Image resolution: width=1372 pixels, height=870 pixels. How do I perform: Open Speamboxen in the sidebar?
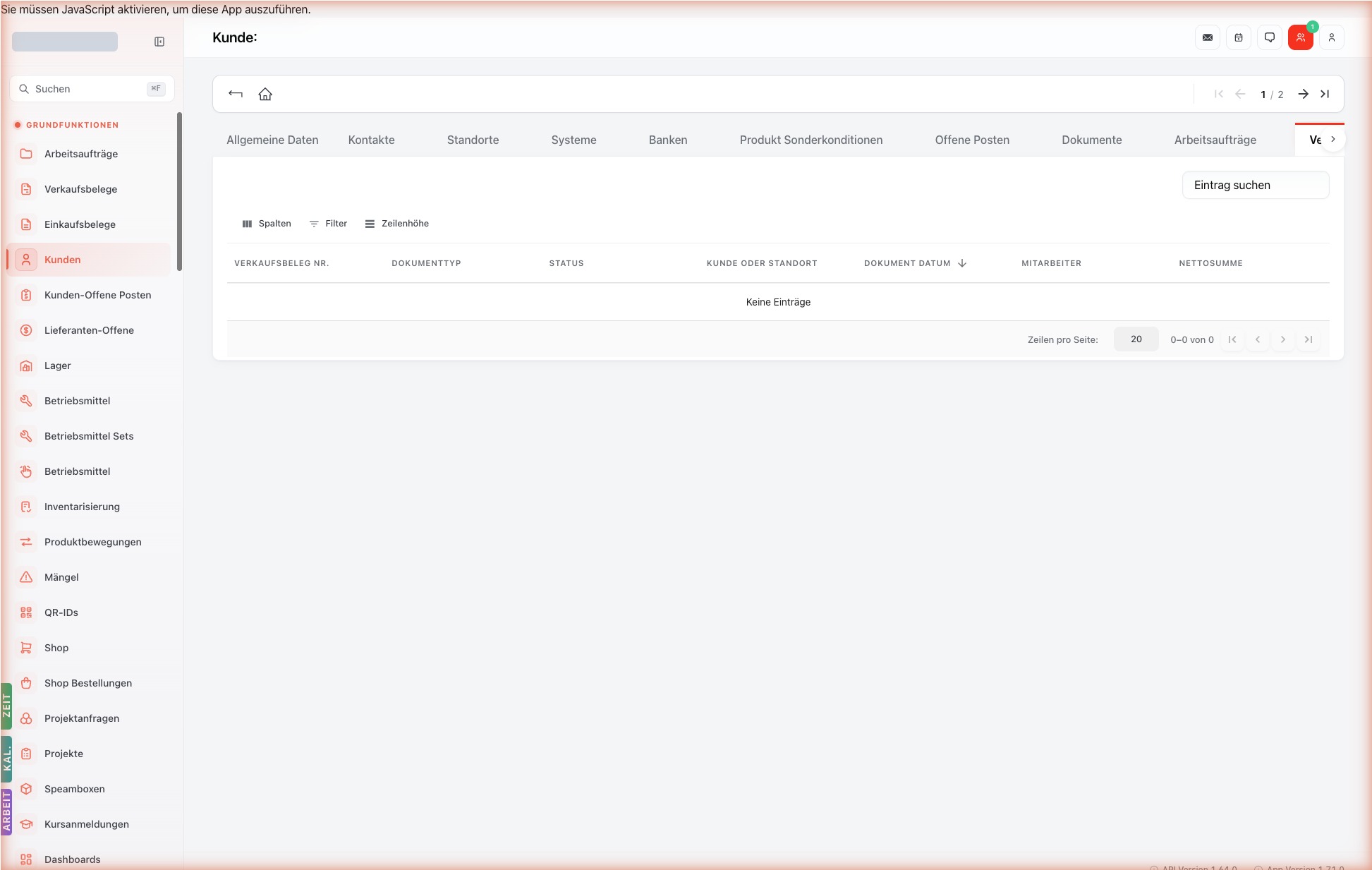89,789
